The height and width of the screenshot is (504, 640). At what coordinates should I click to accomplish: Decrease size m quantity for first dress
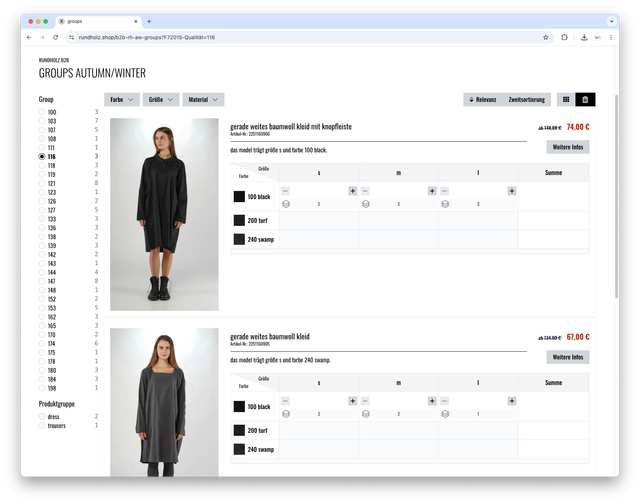click(365, 190)
